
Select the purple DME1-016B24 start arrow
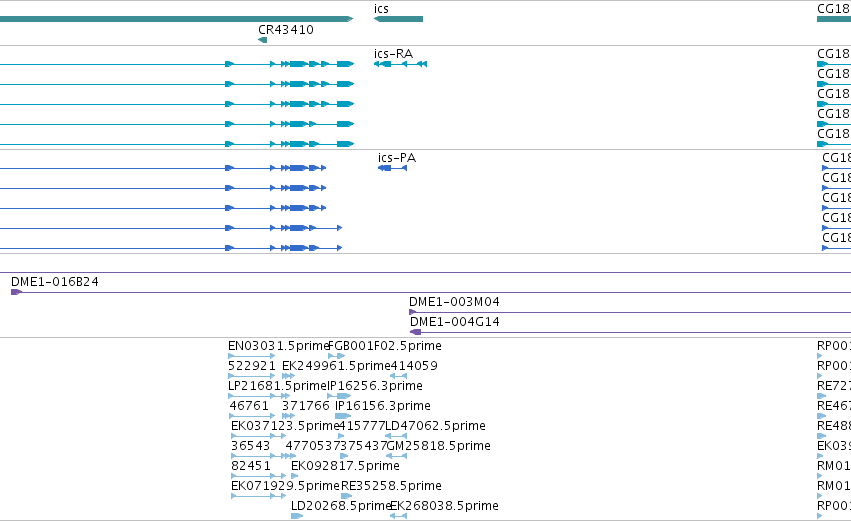tap(16, 292)
